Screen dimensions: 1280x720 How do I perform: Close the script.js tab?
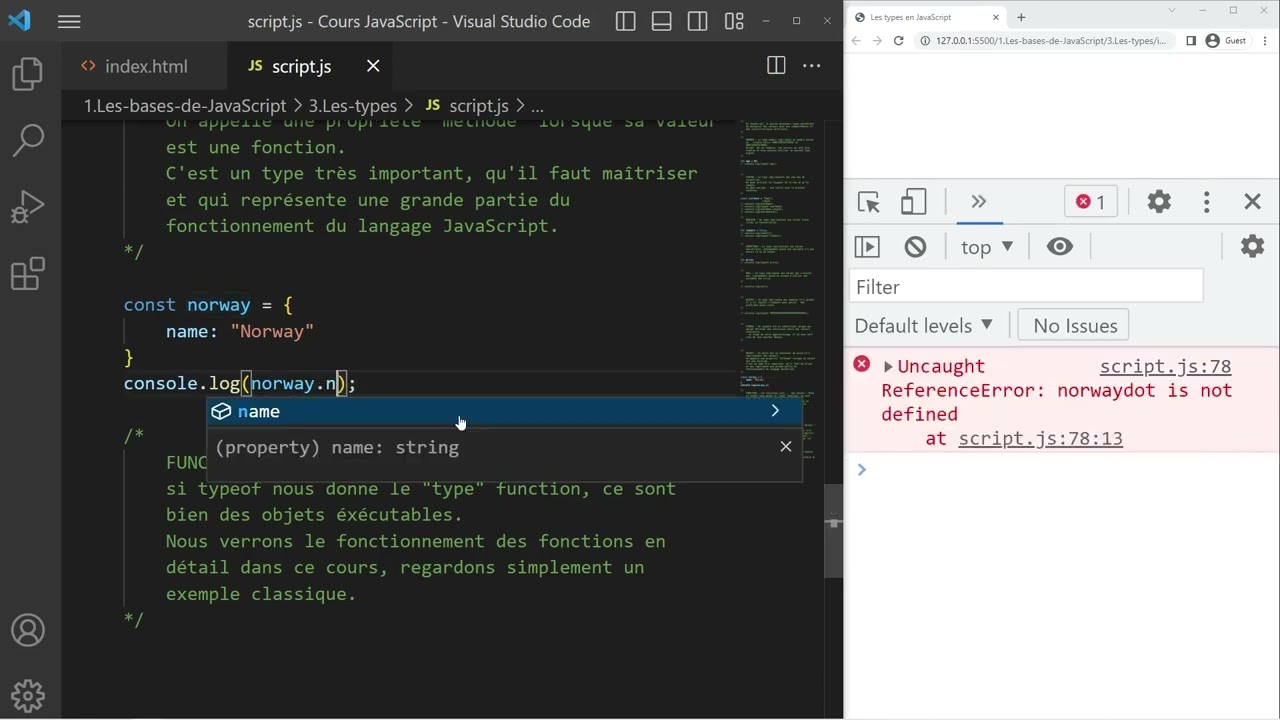tap(373, 66)
